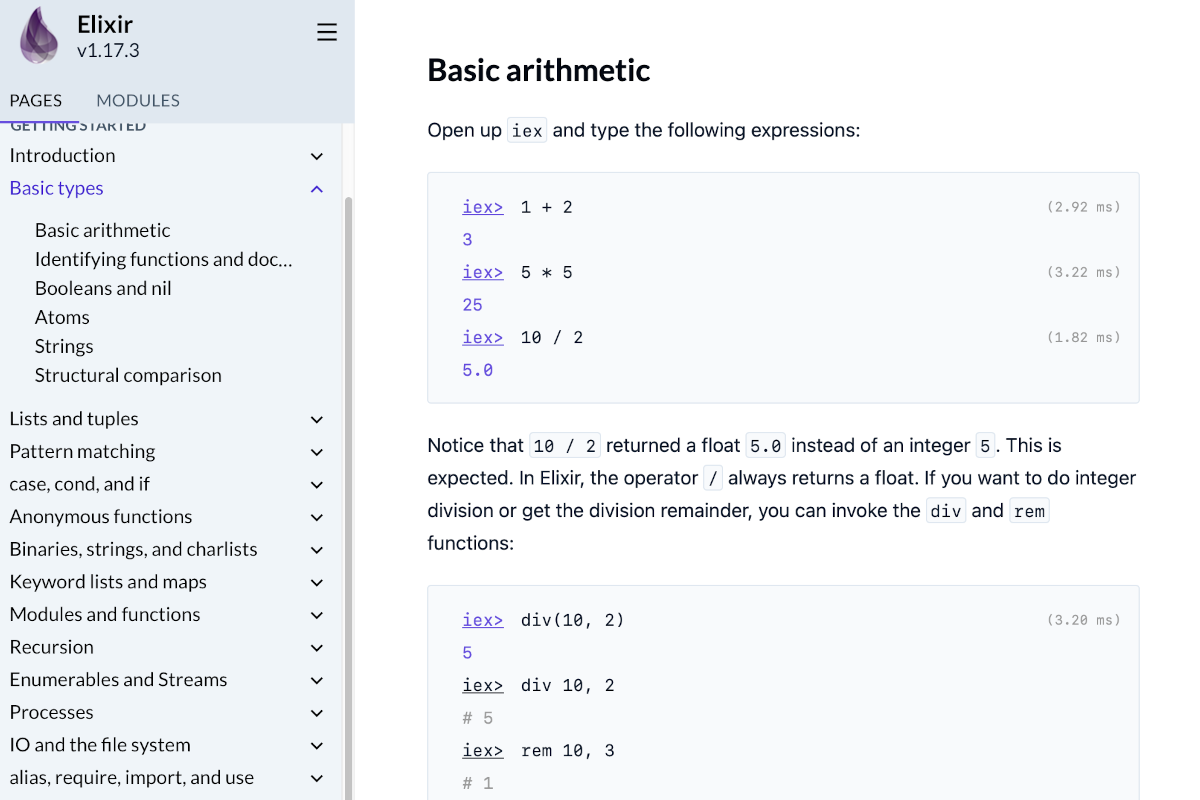This screenshot has height=800, width=1200.
Task: Click the (1.82 ms) timing label
Action: [x=1084, y=337]
